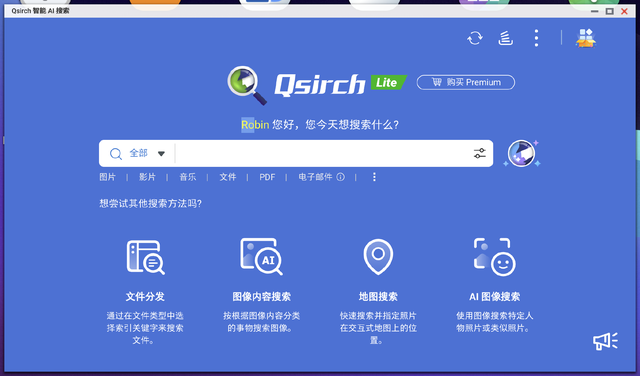This screenshot has width=640, height=376.
Task: Open the app center box icon
Action: tap(586, 38)
